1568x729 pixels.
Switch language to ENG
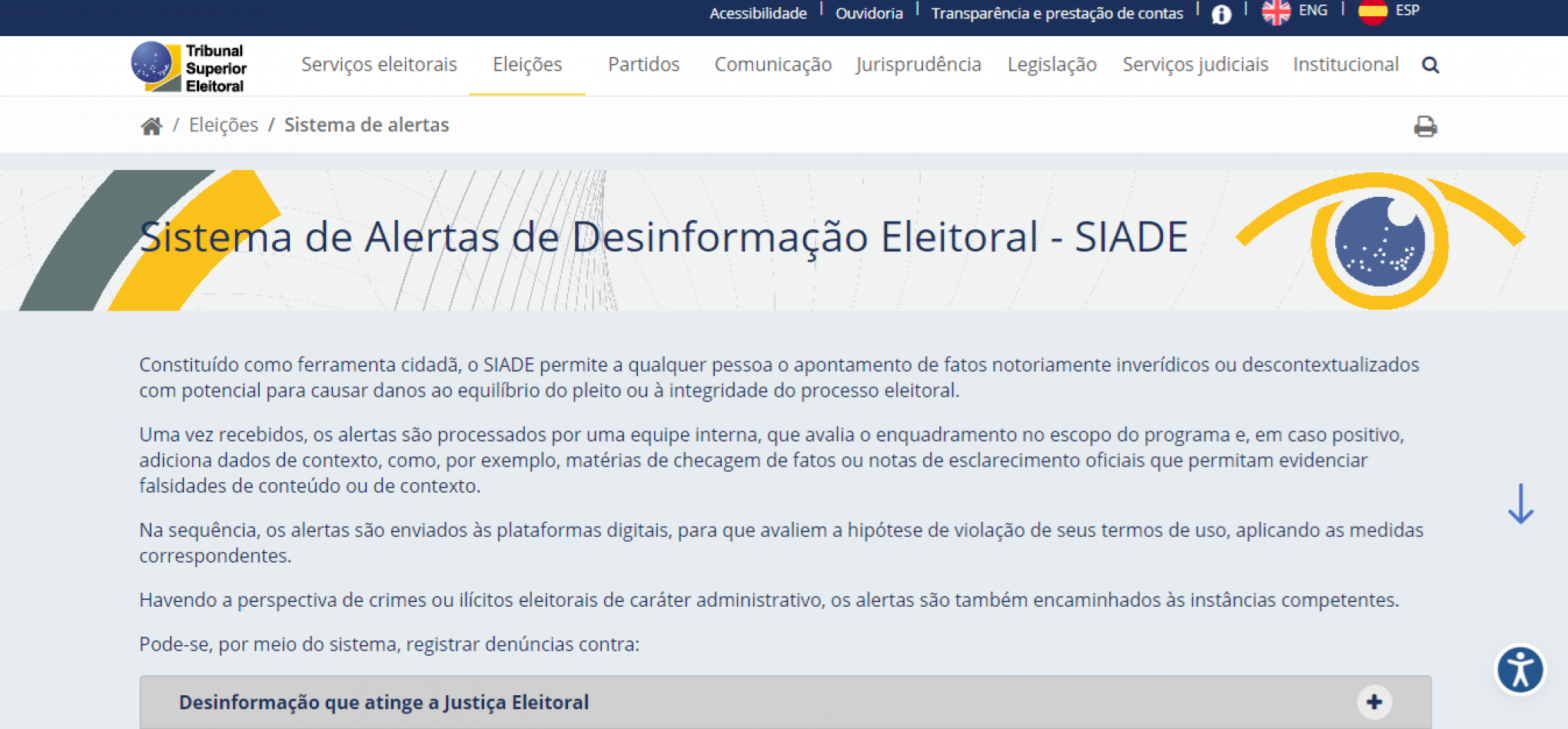coord(1313,11)
